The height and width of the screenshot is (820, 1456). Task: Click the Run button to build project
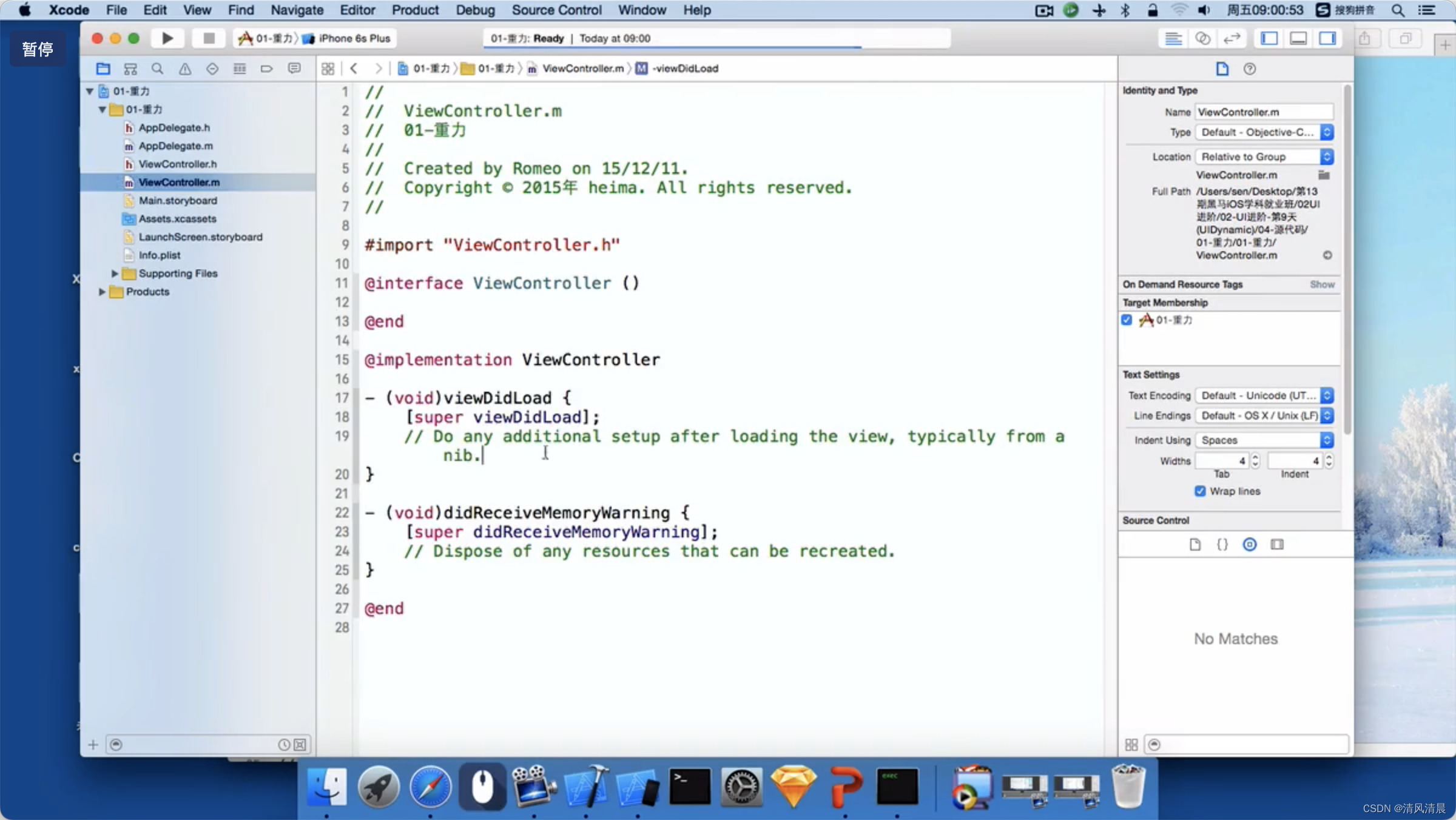pyautogui.click(x=167, y=38)
